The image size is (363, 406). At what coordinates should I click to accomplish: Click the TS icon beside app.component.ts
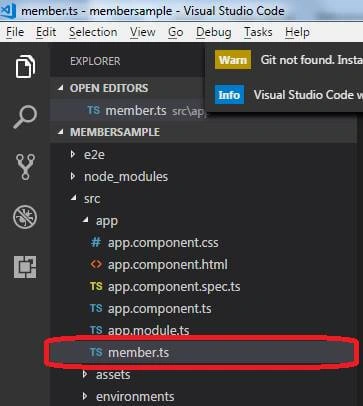[96, 308]
